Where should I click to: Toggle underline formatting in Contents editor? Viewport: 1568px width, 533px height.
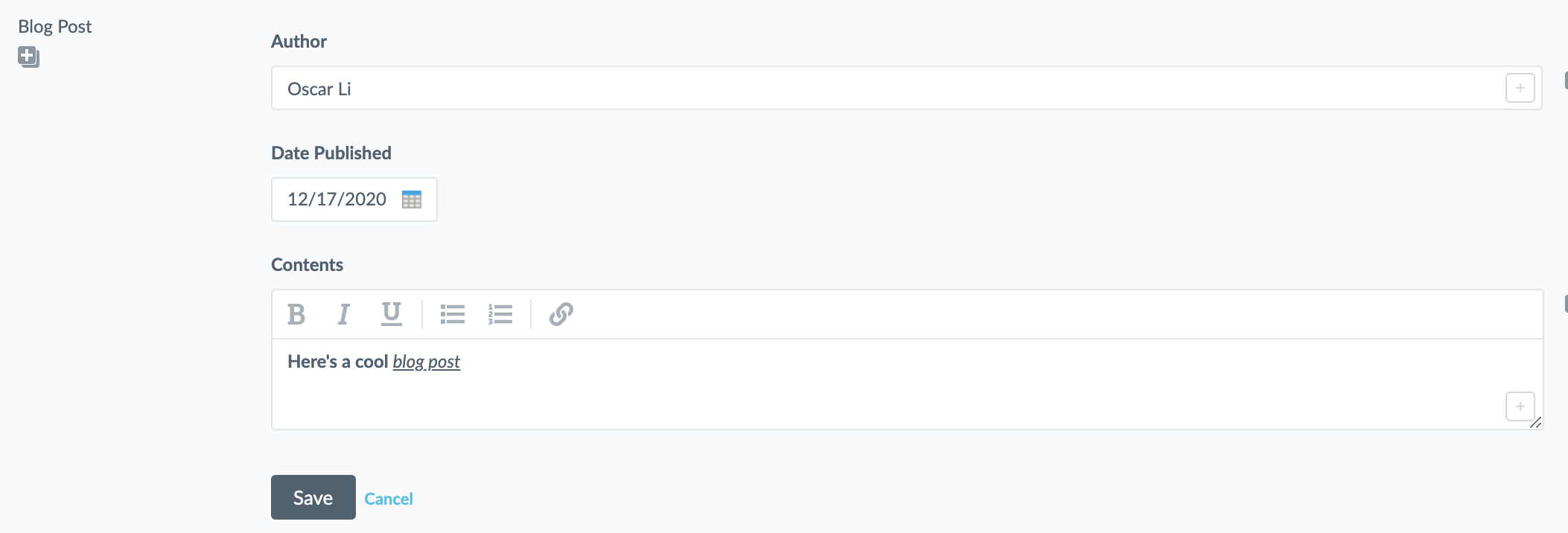tap(391, 314)
